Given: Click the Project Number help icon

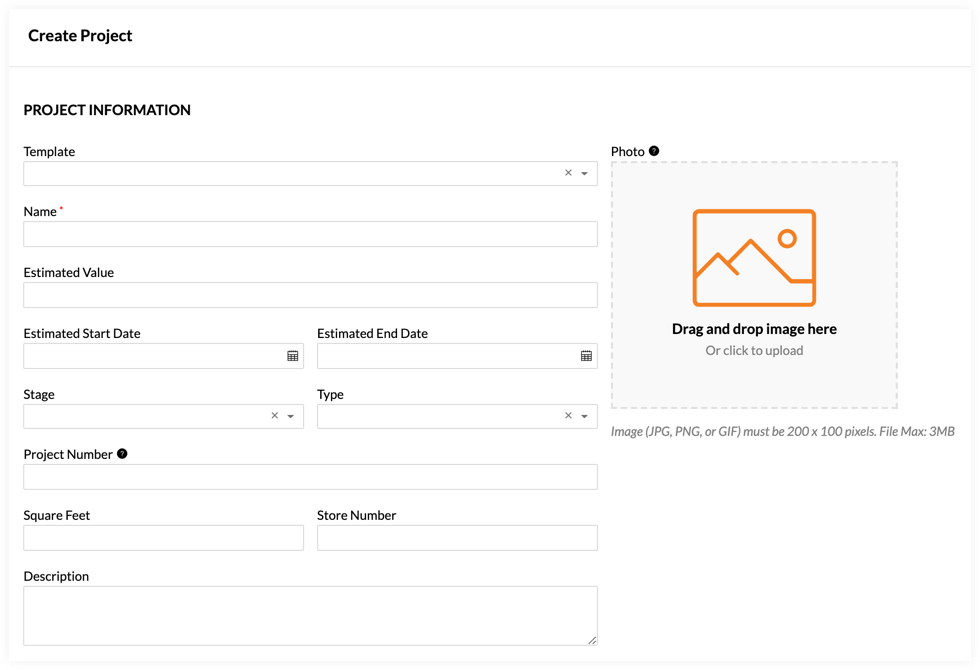Looking at the screenshot, I should click(x=122, y=454).
